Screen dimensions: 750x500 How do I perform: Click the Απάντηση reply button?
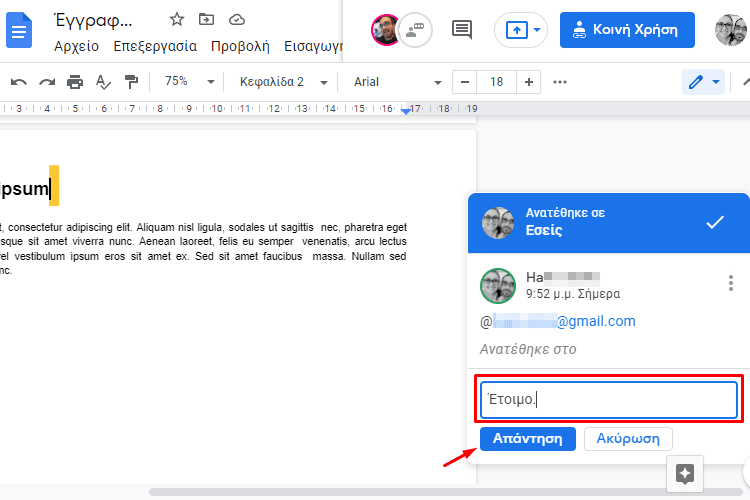click(x=528, y=439)
